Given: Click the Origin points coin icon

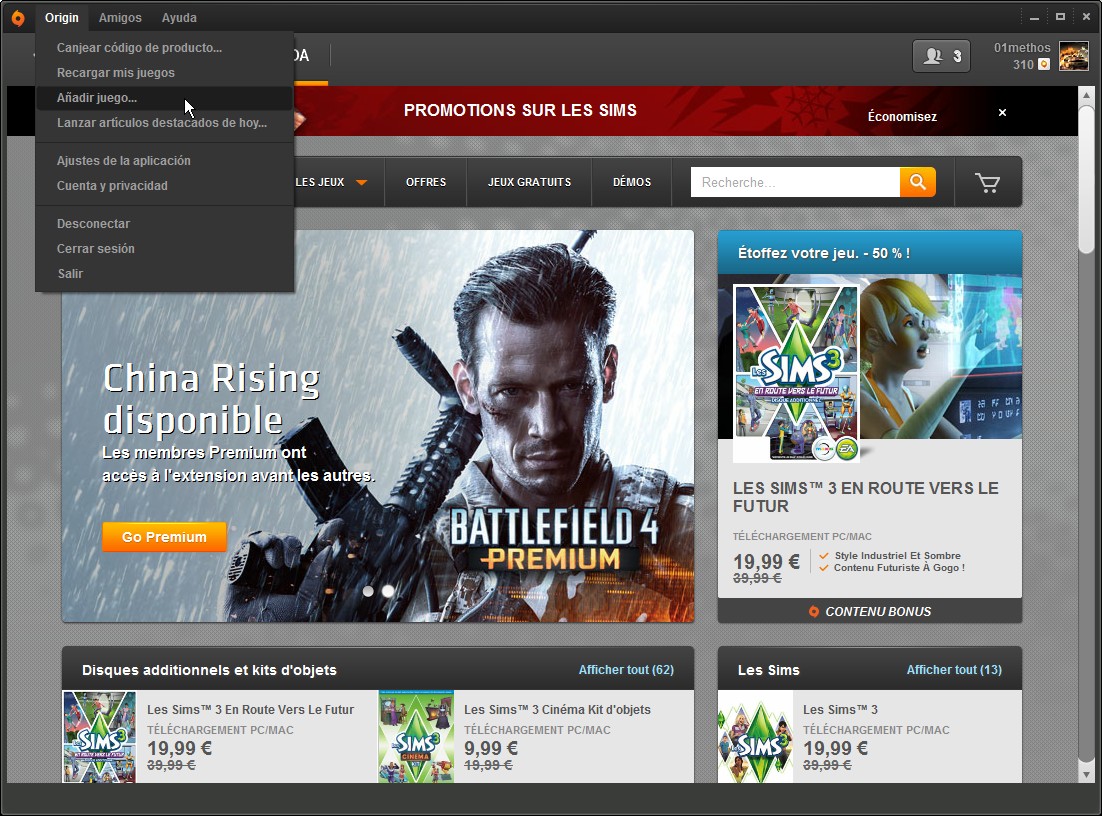Looking at the screenshot, I should tap(1044, 64).
